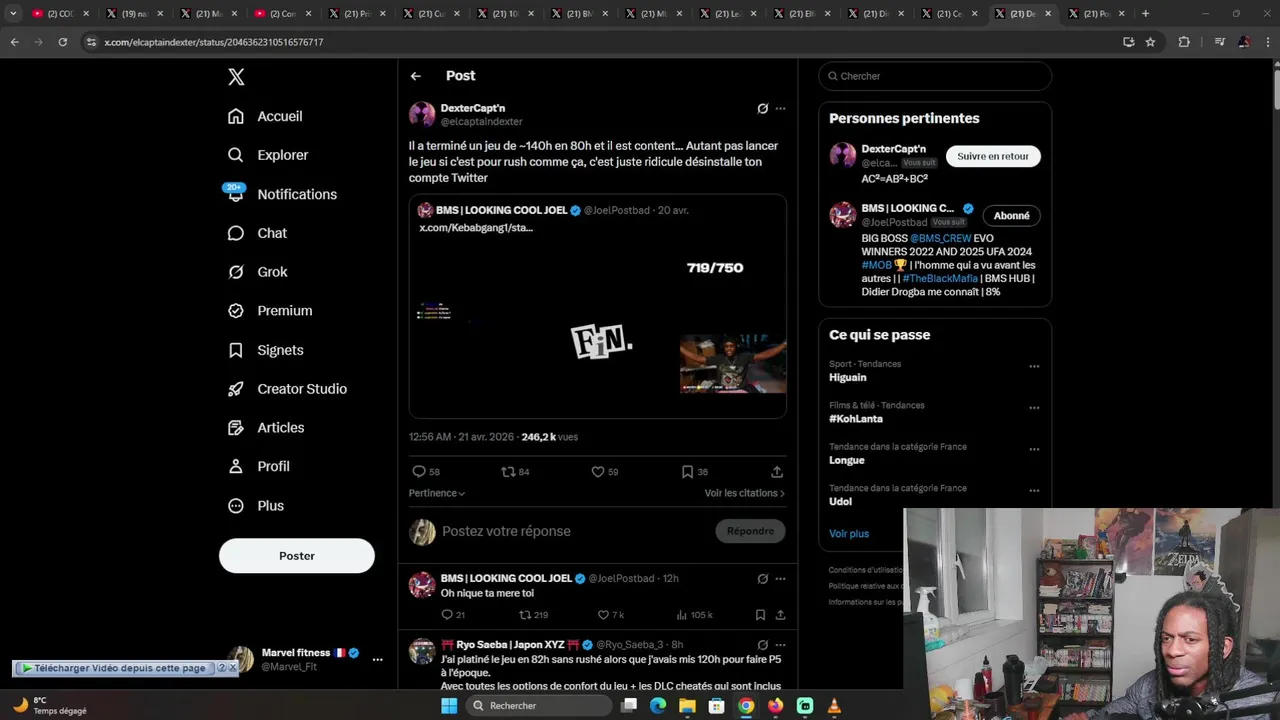
Task: Open more options on DexterCapt'n post
Action: pyautogui.click(x=781, y=108)
